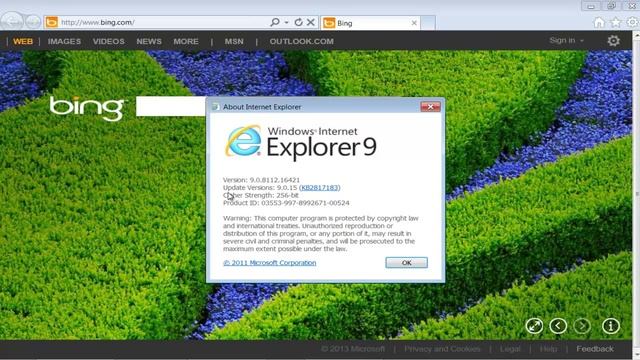Open the address bar autocomplete dropdown arrow
The image size is (640, 360).
tap(287, 22)
